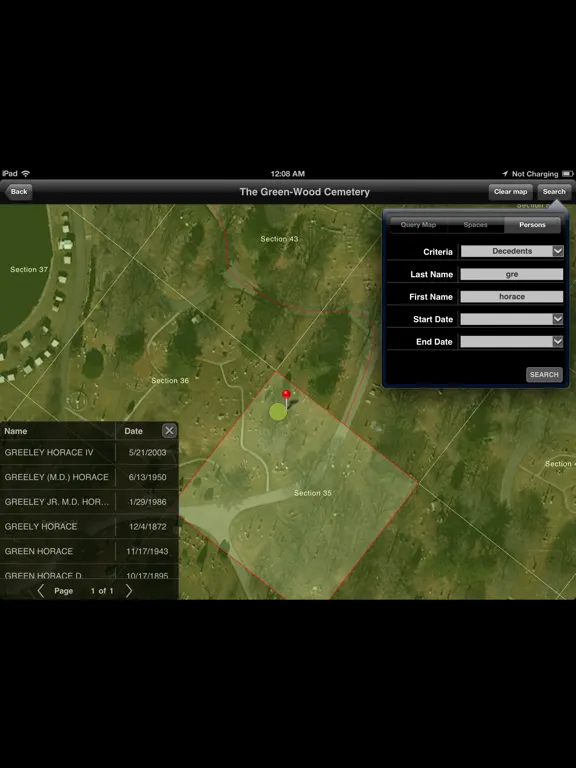The image size is (576, 768).
Task: Close the results list panel
Action: [x=169, y=431]
